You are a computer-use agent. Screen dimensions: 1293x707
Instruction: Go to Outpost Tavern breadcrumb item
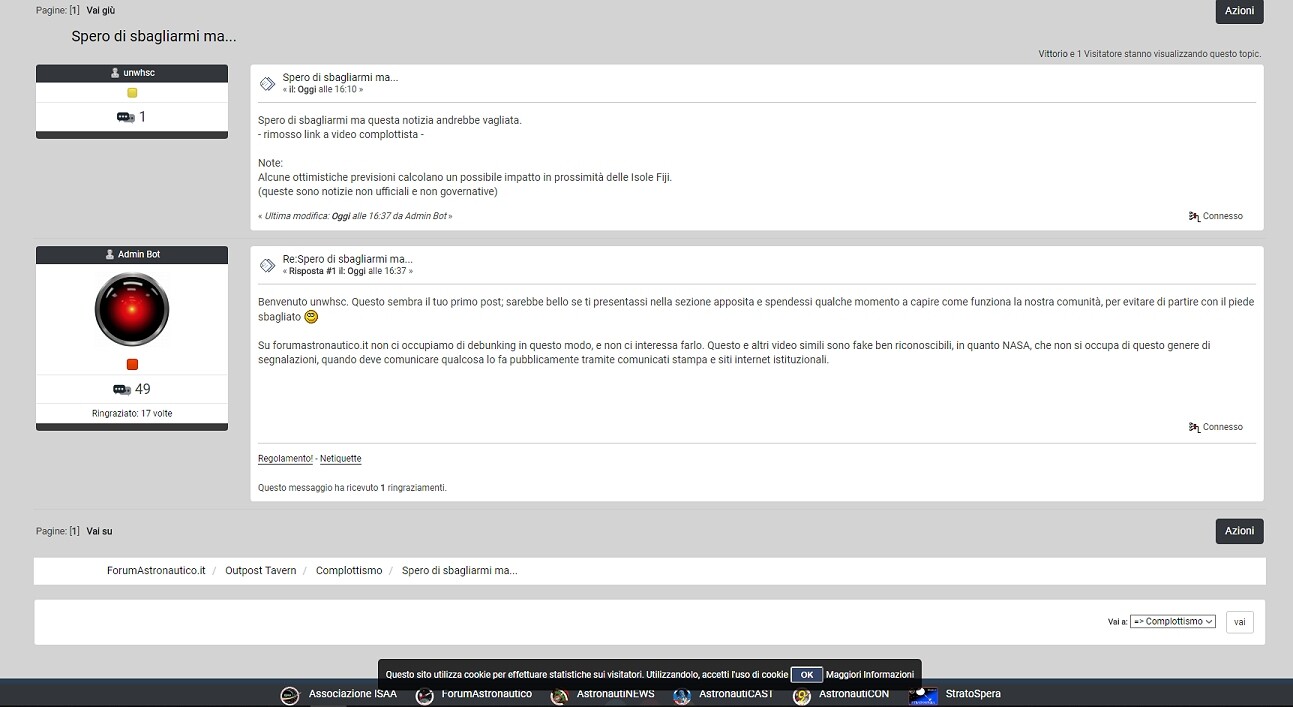click(260, 570)
